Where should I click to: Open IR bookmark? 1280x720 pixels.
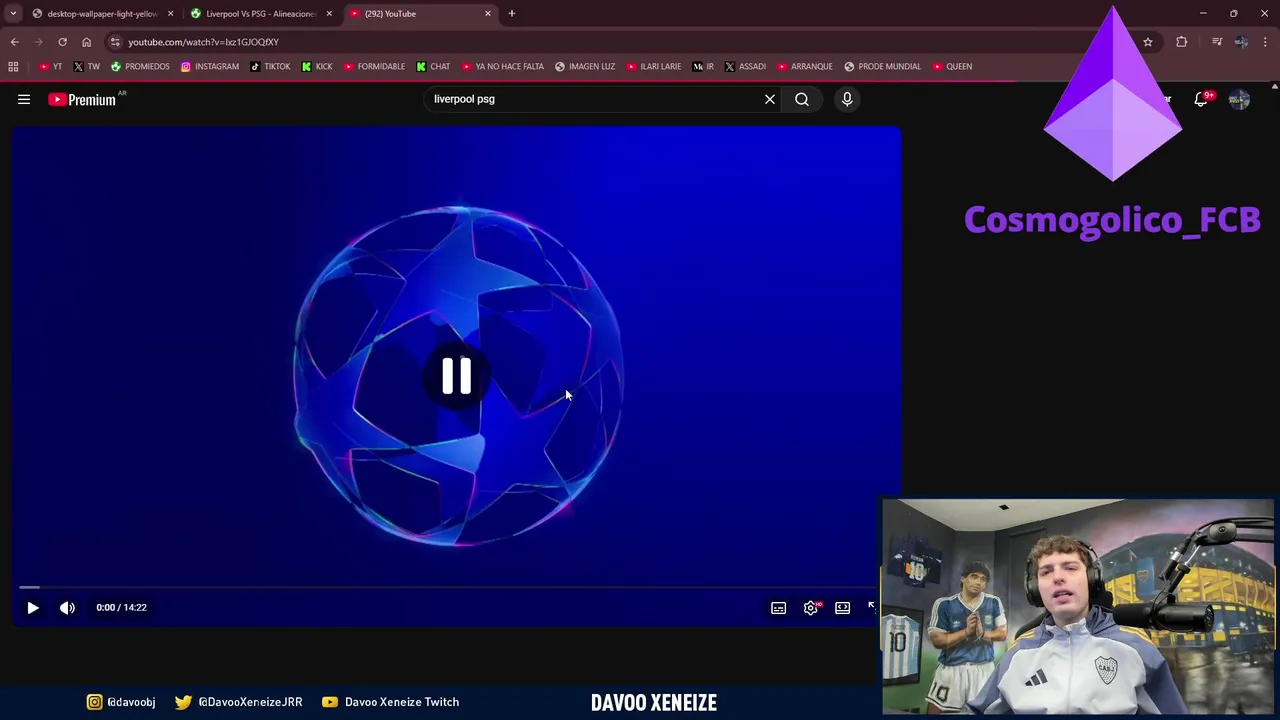[x=704, y=66]
